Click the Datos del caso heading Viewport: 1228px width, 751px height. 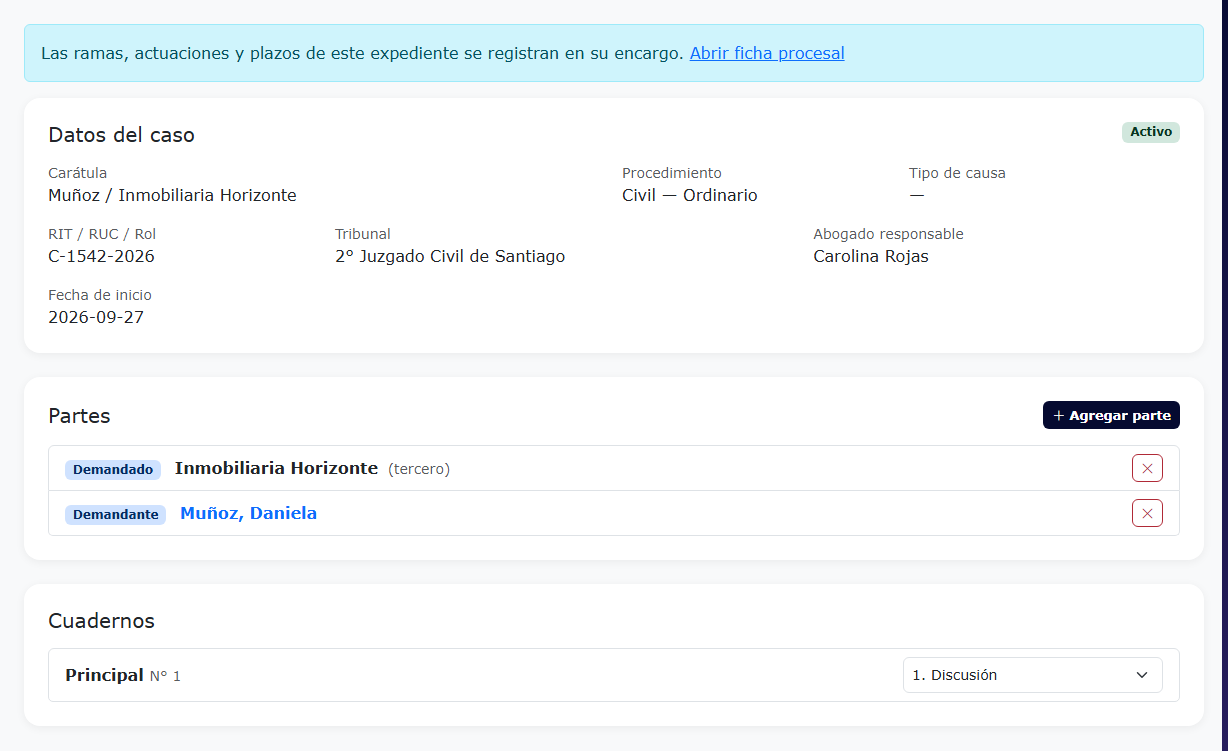[x=121, y=135]
